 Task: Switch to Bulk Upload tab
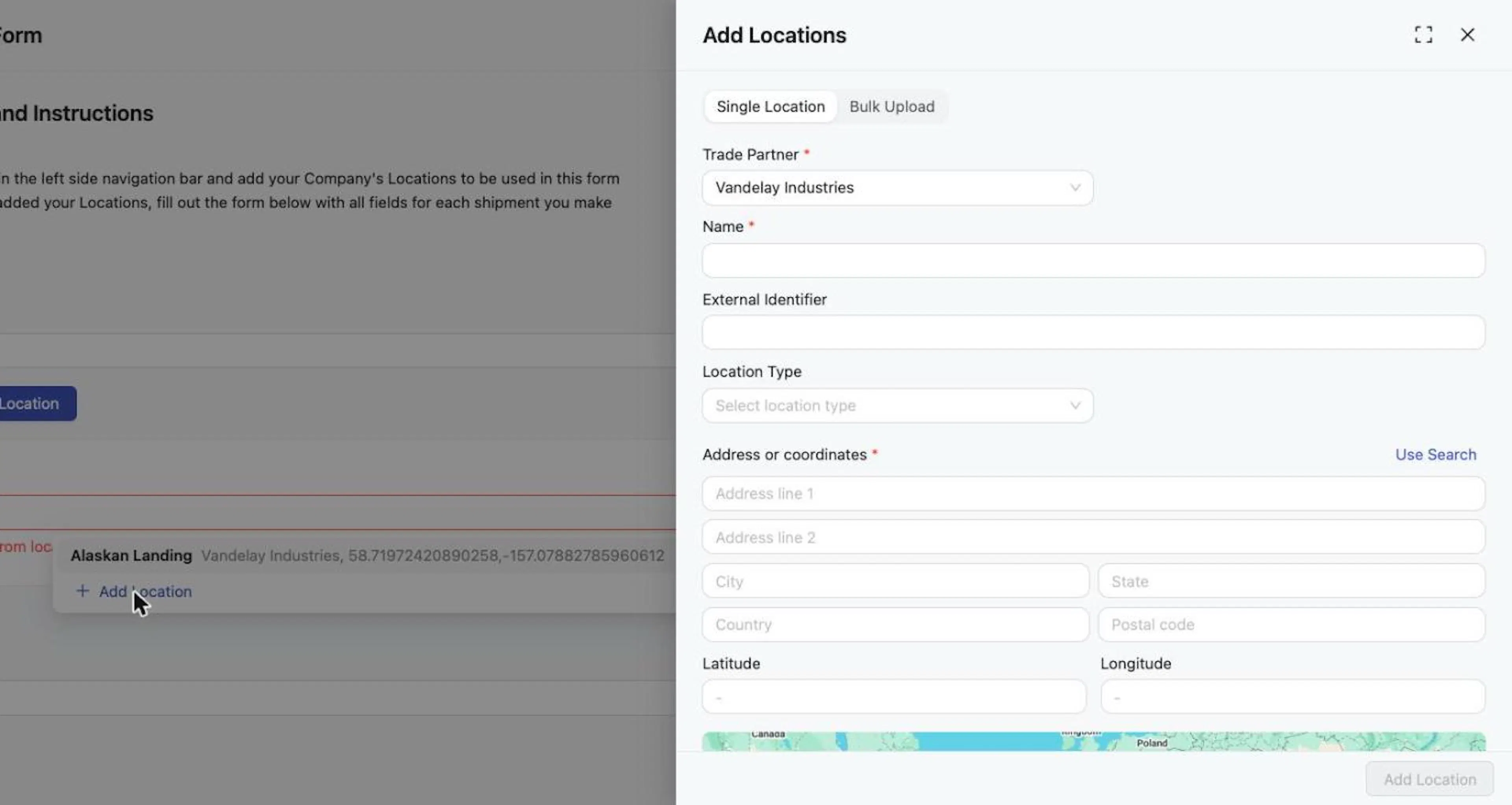click(891, 107)
